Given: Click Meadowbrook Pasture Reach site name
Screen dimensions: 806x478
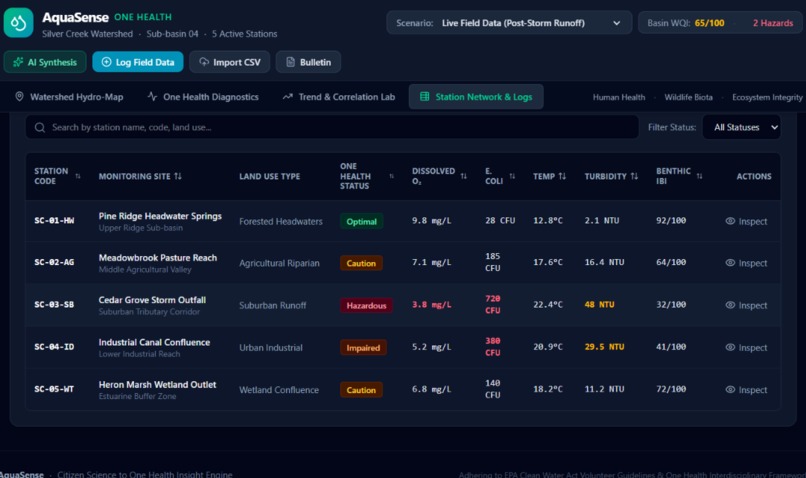Looking at the screenshot, I should point(158,258).
